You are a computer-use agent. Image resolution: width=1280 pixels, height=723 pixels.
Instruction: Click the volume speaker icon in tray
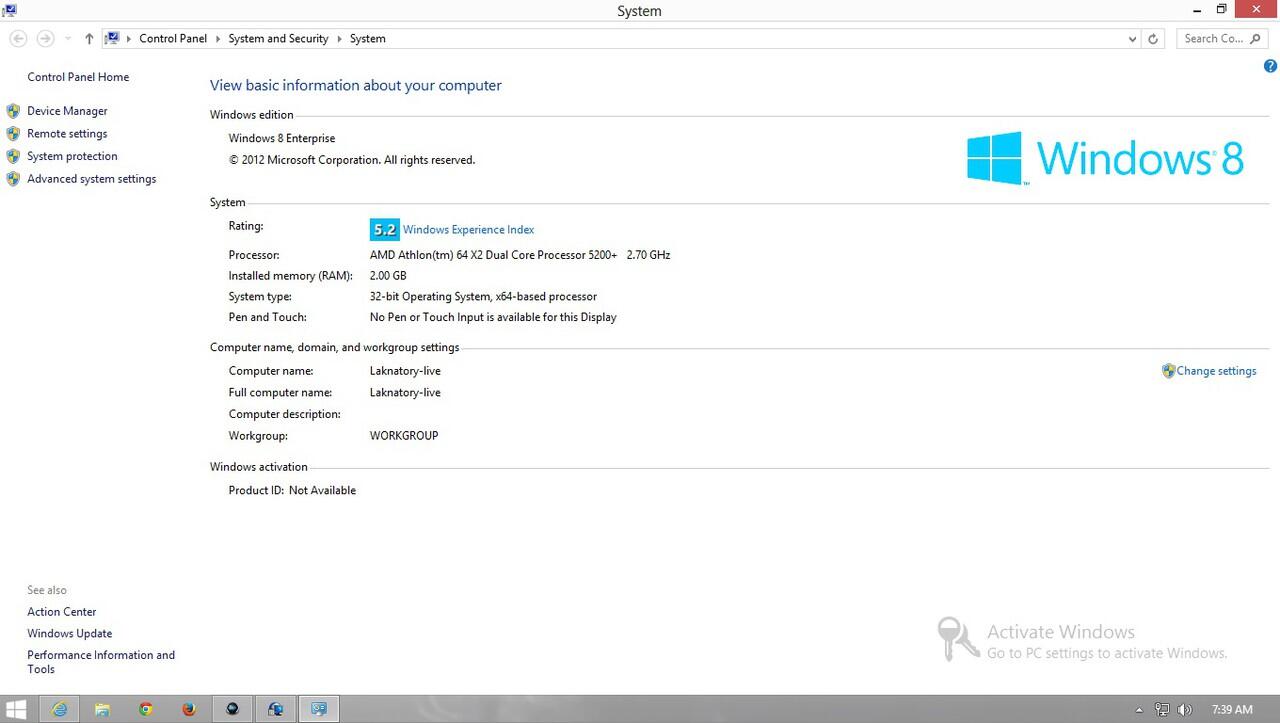point(1185,710)
